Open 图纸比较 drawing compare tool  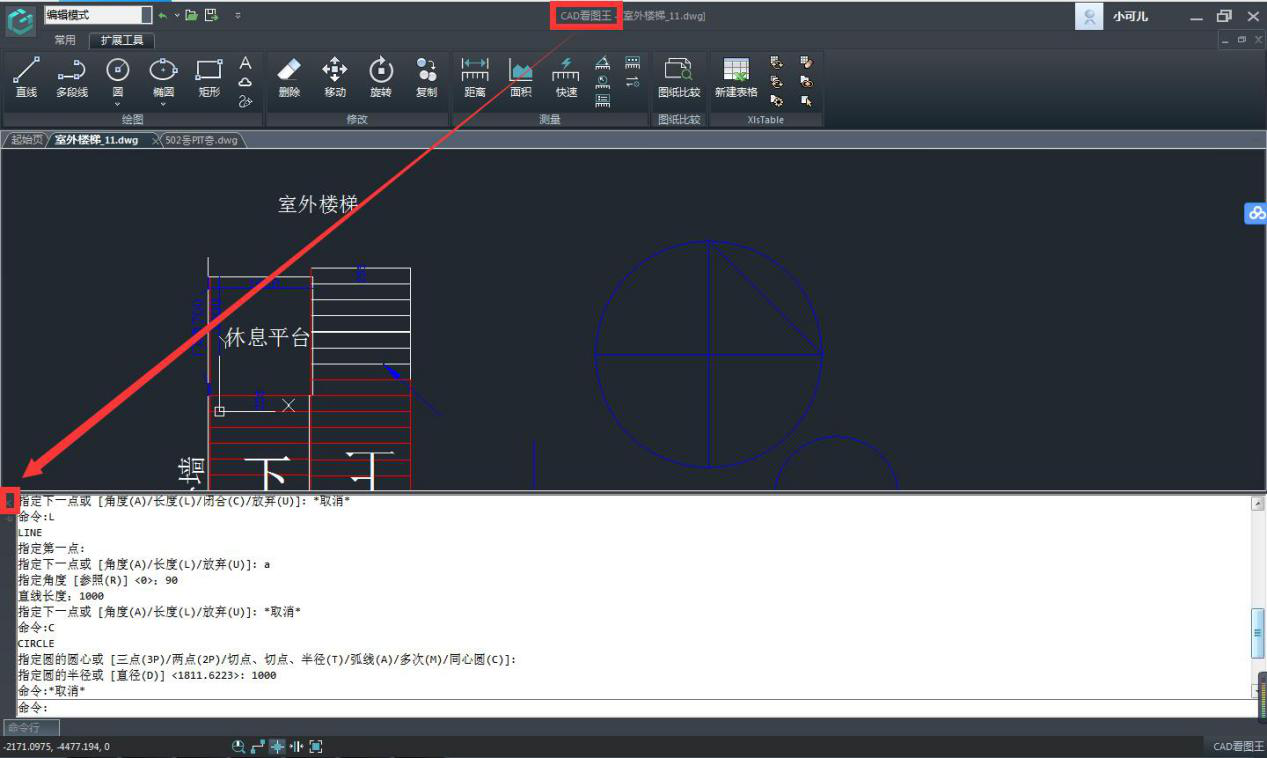pyautogui.click(x=679, y=78)
